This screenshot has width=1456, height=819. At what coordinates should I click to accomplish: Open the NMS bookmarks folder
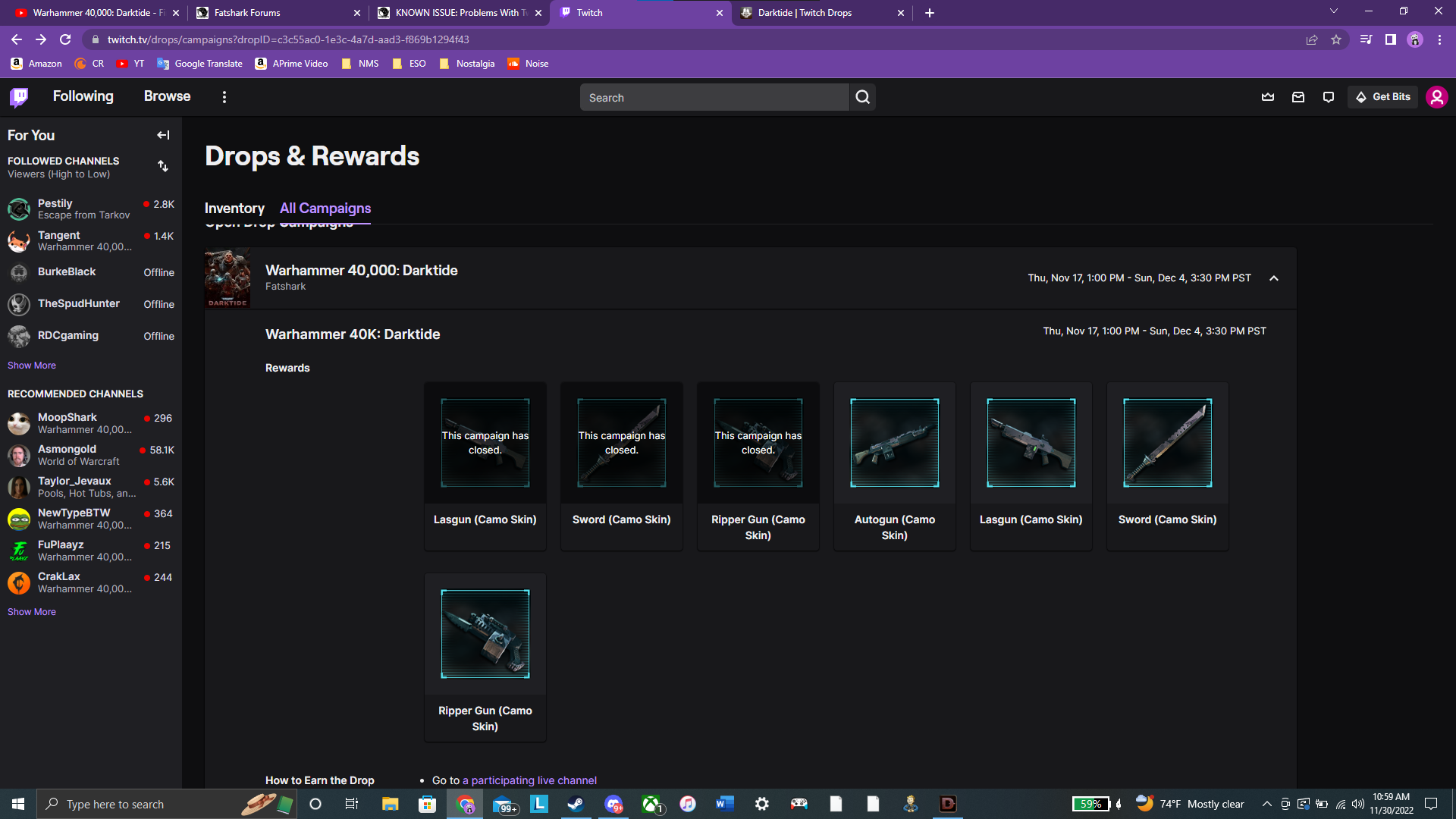coord(360,64)
